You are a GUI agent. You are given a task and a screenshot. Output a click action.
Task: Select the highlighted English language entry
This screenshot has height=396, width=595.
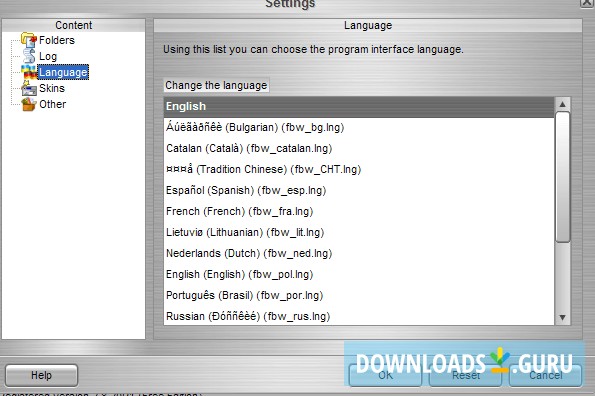[359, 107]
